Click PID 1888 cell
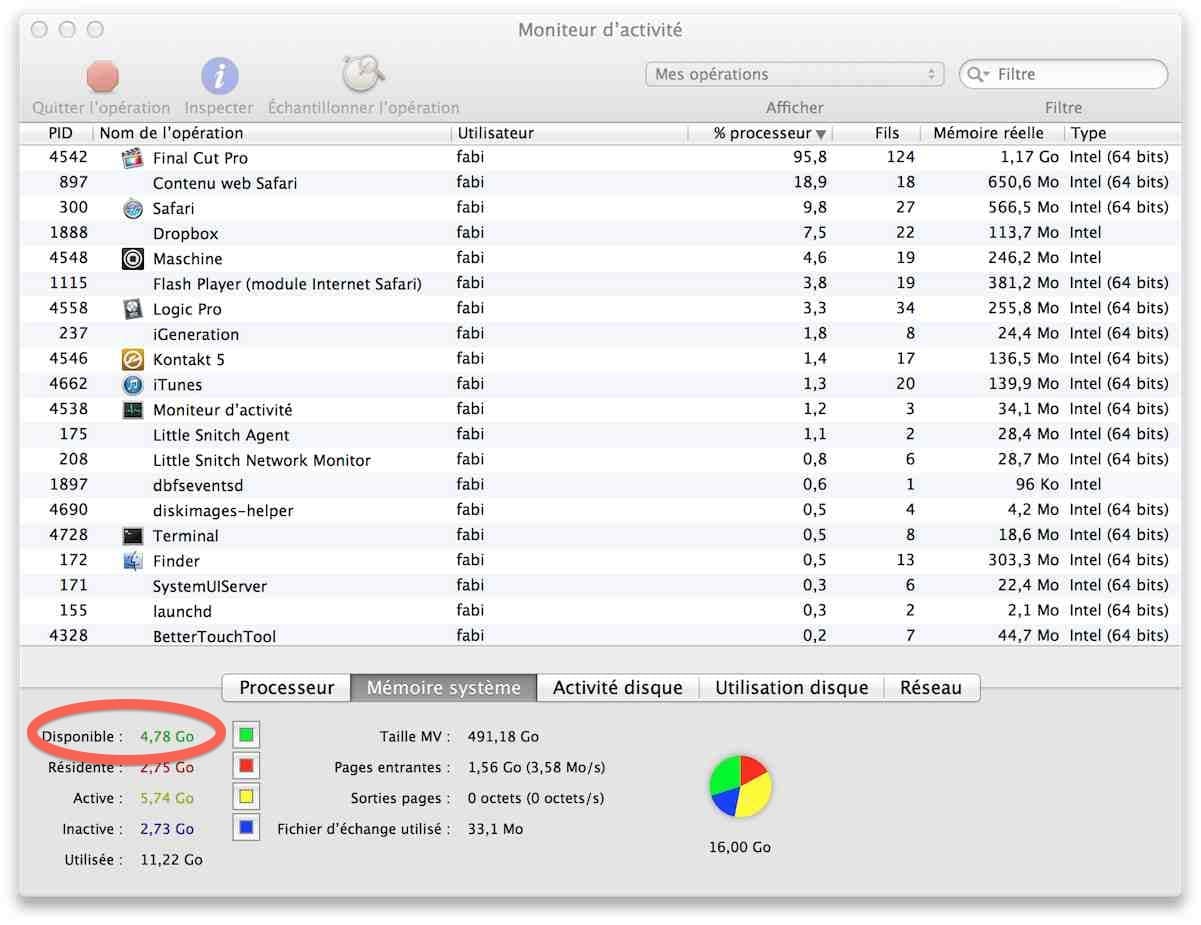Image resolution: width=1201 pixels, height=925 pixels. [x=68, y=233]
